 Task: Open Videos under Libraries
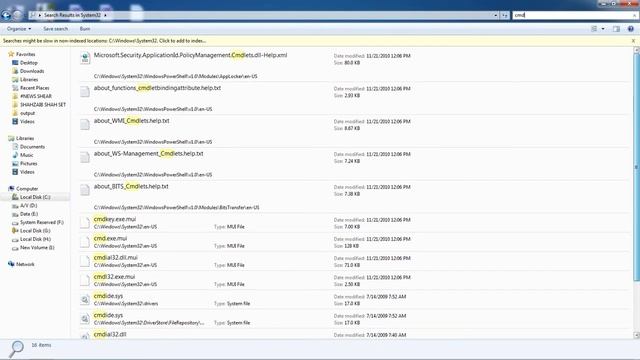pos(27,172)
